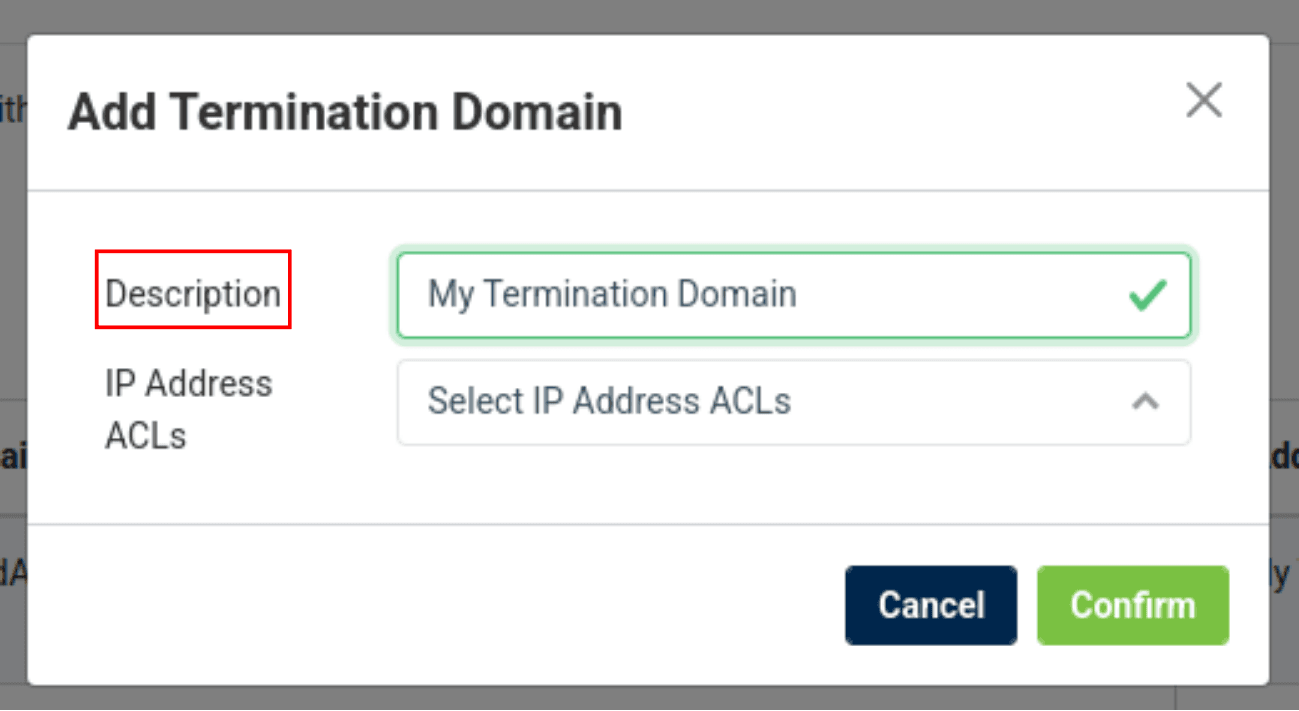
Task: Click the dimmed backdrop below the dialog
Action: (x=648, y=698)
